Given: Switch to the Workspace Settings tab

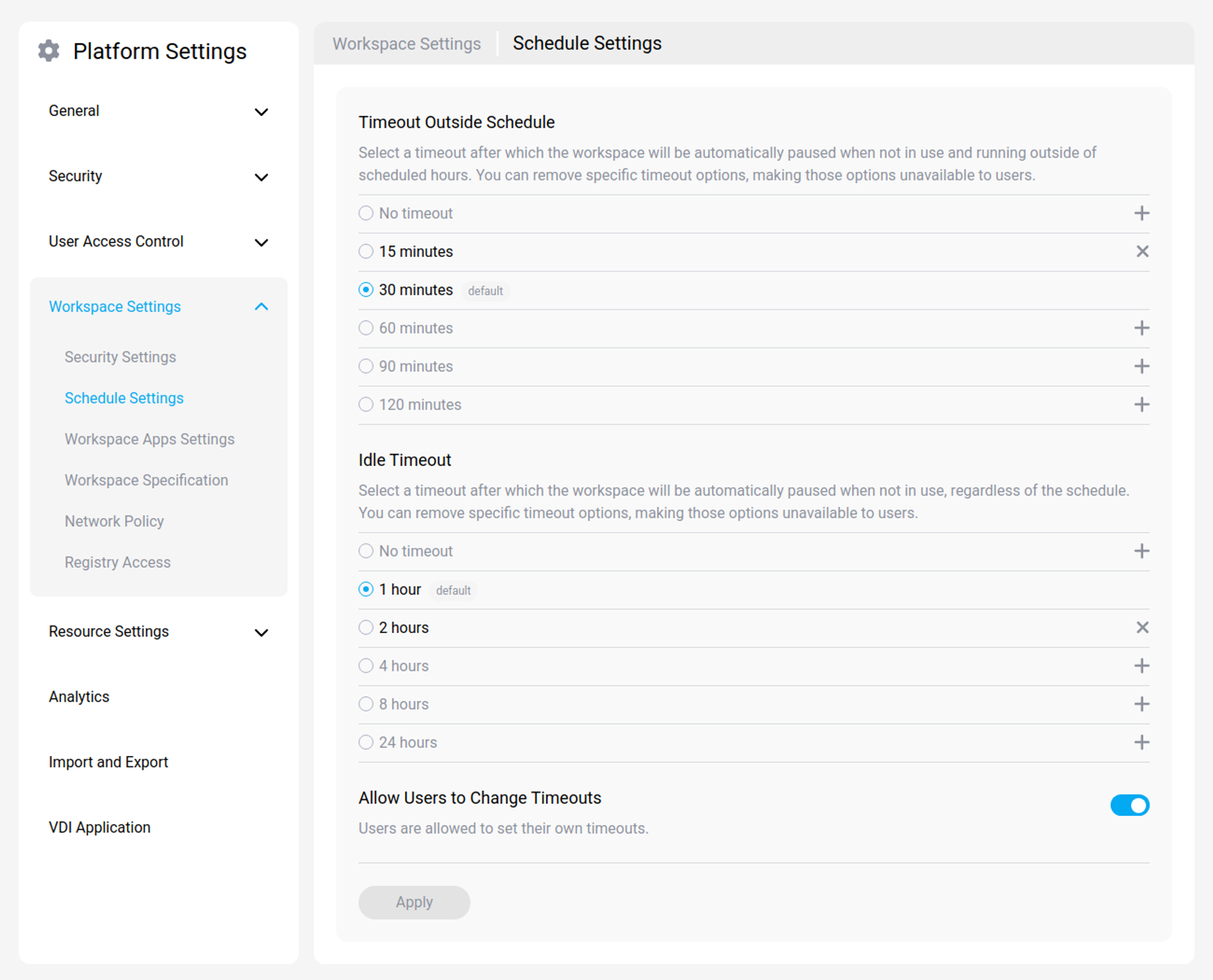Looking at the screenshot, I should tap(406, 43).
